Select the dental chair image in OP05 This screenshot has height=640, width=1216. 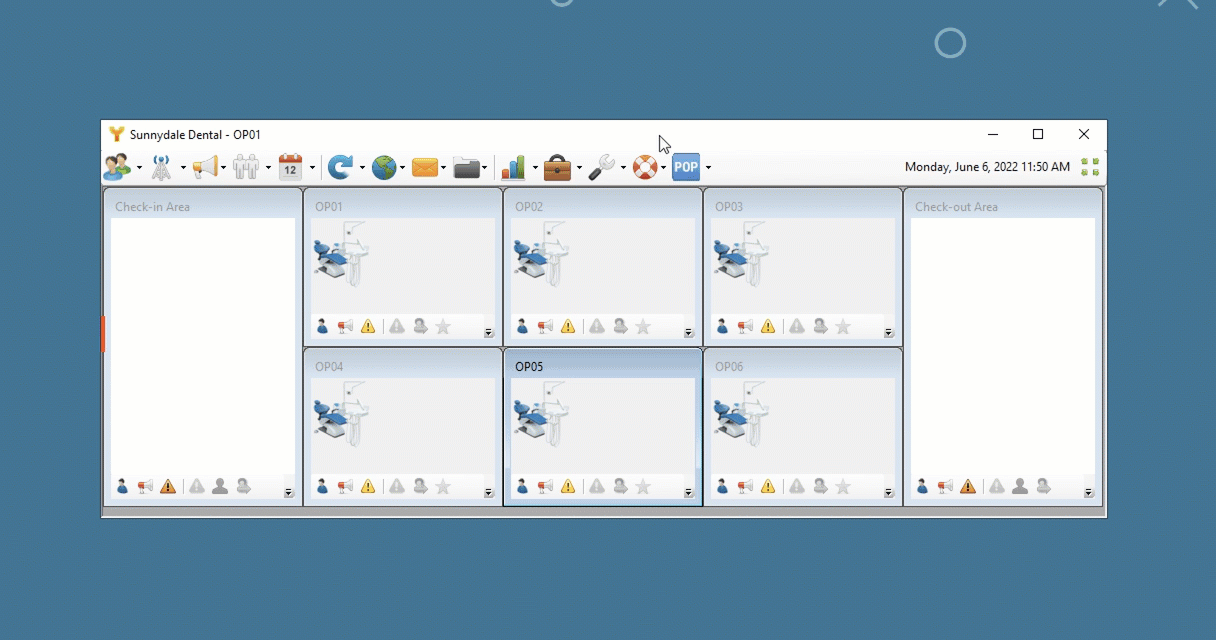point(542,415)
